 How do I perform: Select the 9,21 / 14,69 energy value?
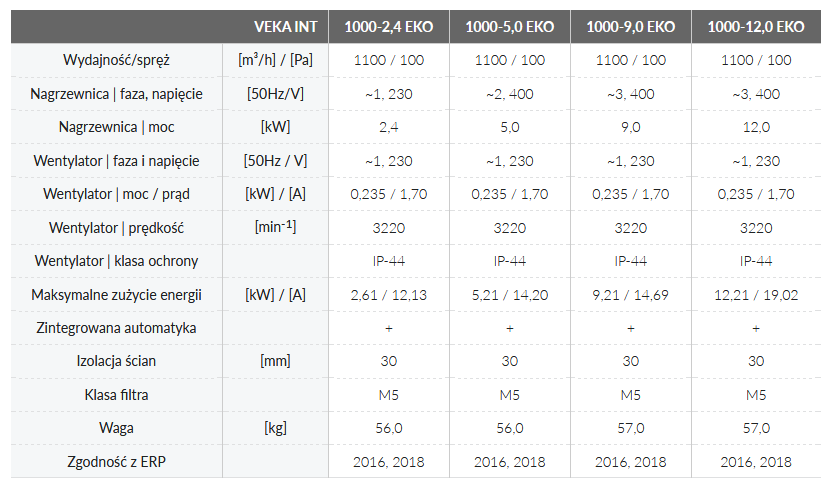[630, 295]
